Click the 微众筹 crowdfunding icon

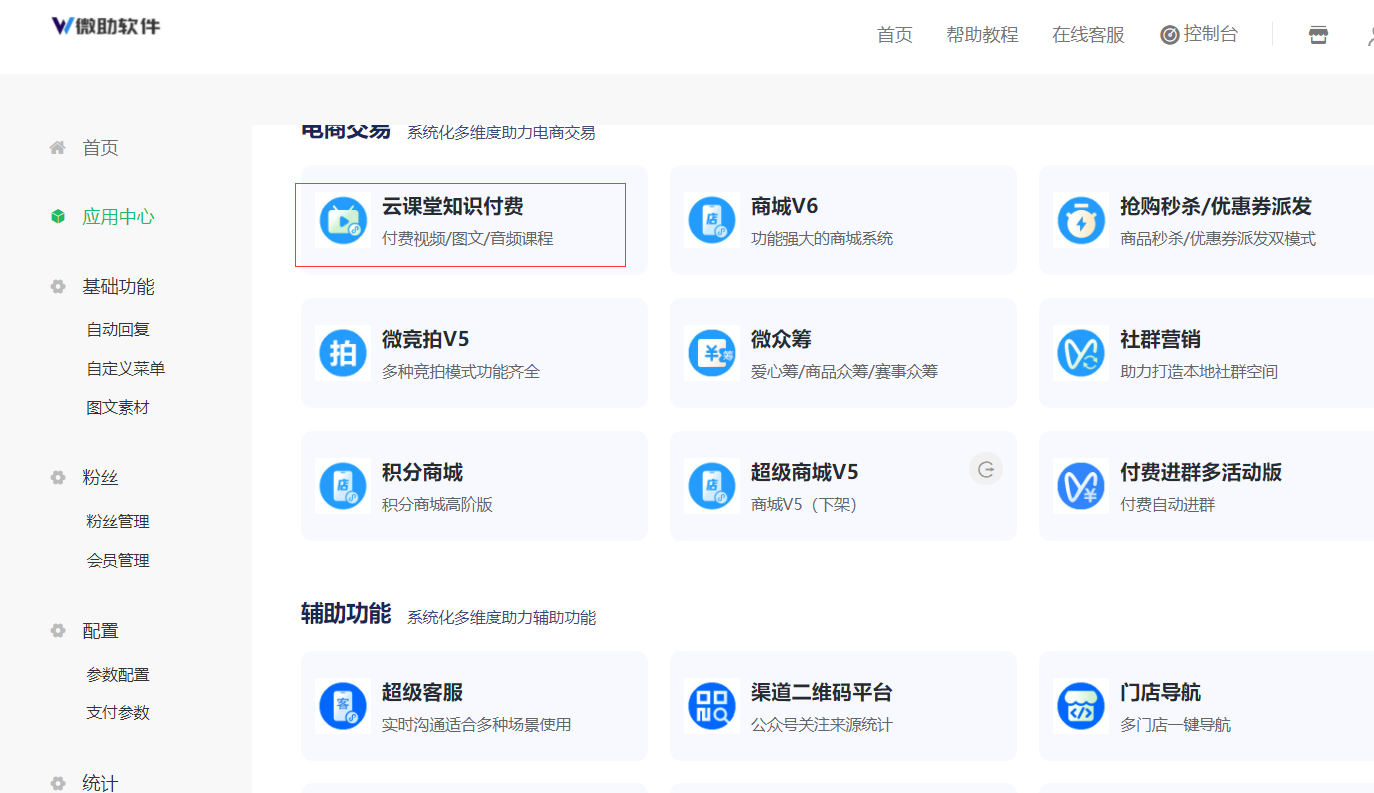click(712, 353)
